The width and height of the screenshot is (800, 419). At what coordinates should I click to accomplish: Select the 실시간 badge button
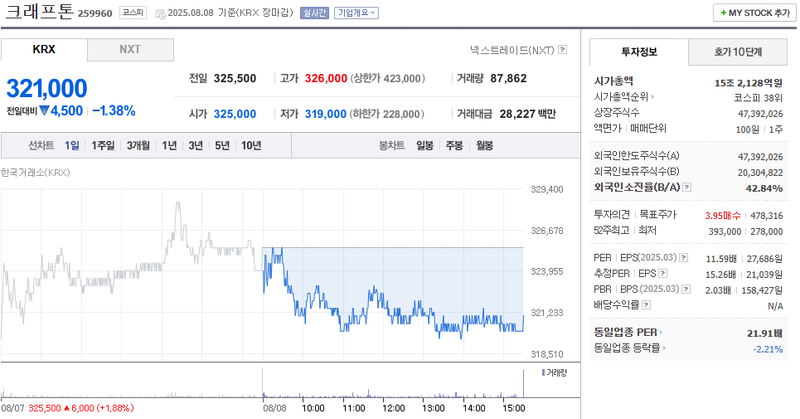click(314, 13)
